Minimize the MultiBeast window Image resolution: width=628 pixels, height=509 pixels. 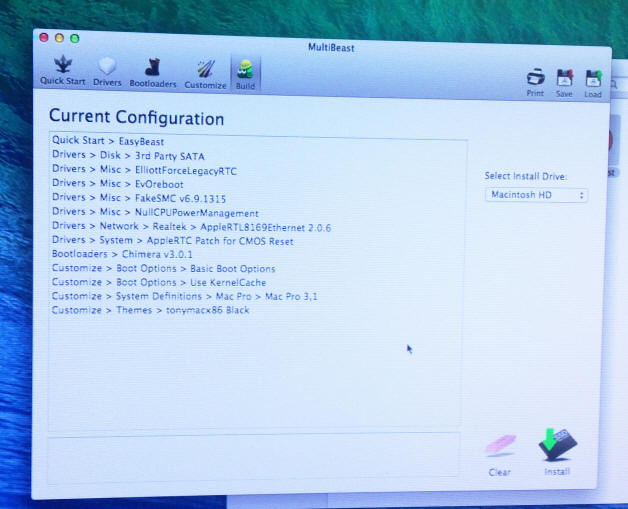(x=59, y=38)
